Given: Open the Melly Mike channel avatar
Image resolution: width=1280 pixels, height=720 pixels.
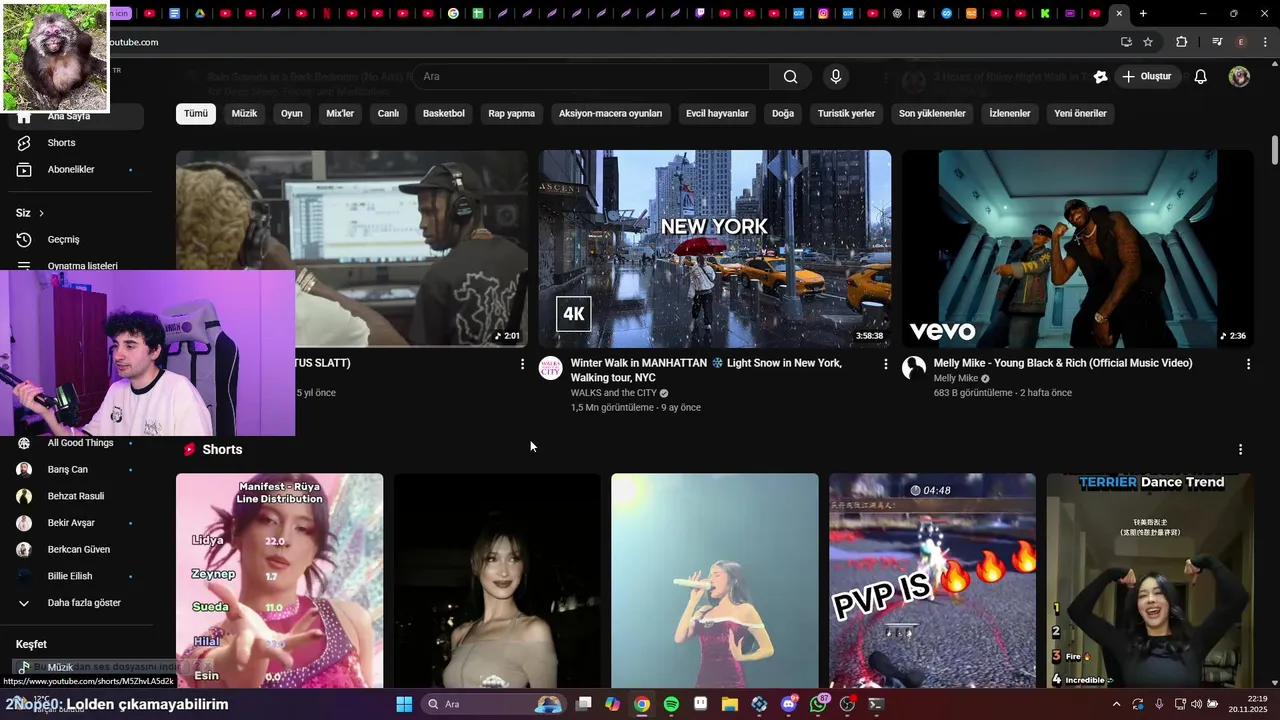Looking at the screenshot, I should click(914, 368).
